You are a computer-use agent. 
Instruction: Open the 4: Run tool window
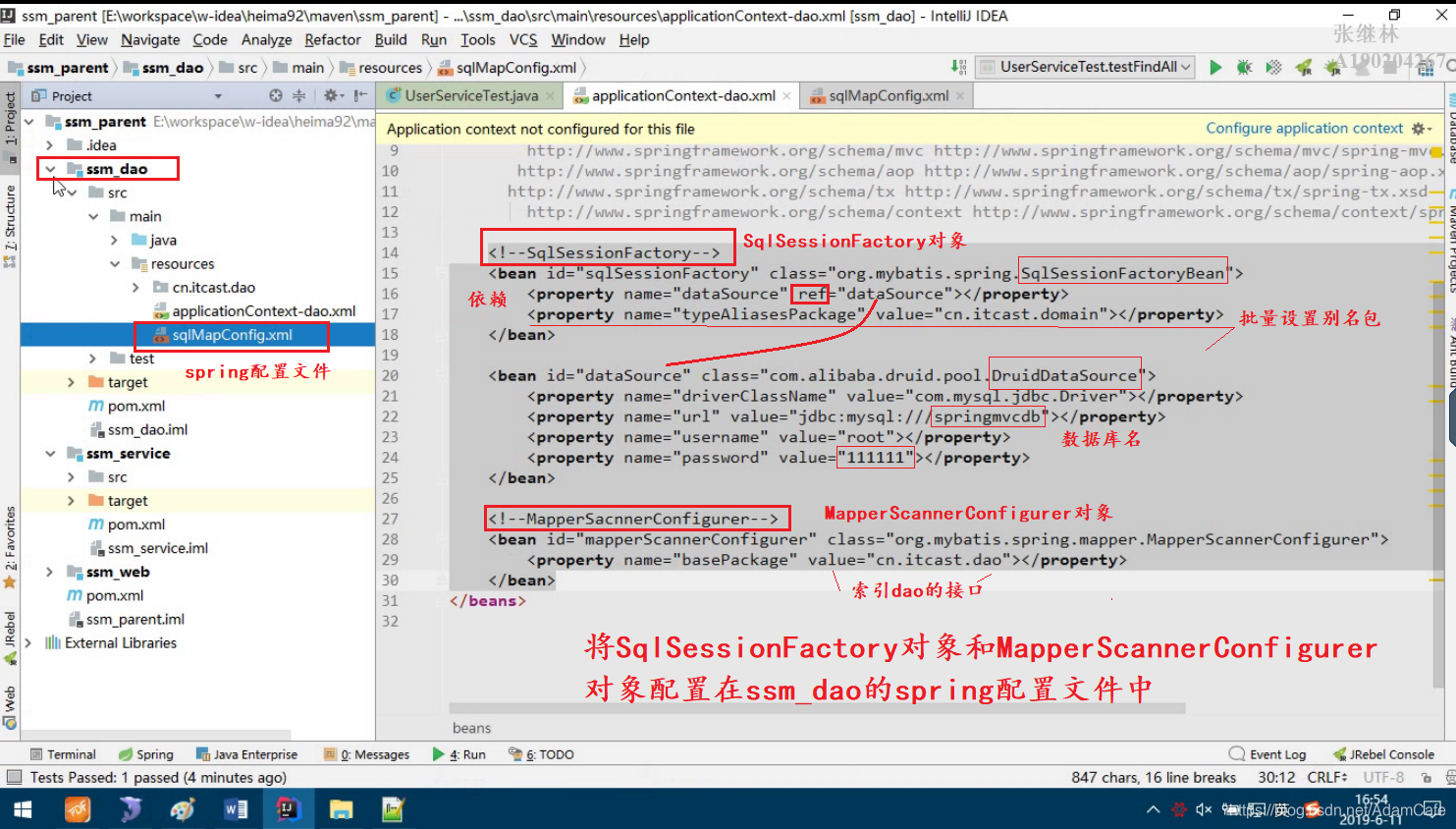pos(458,754)
